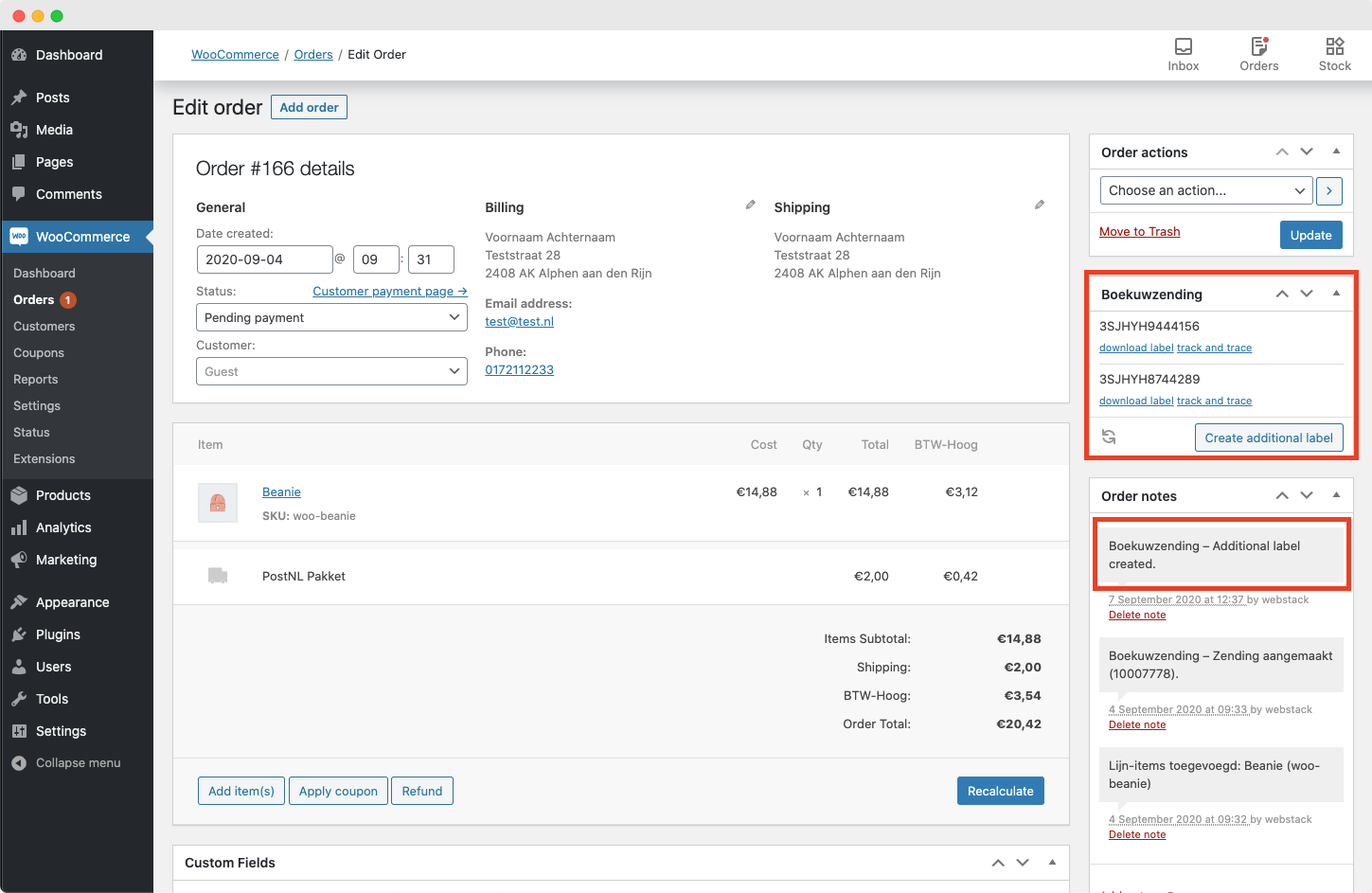Open WooCommerce Customers submenu item
1372x893 pixels.
[x=45, y=326]
